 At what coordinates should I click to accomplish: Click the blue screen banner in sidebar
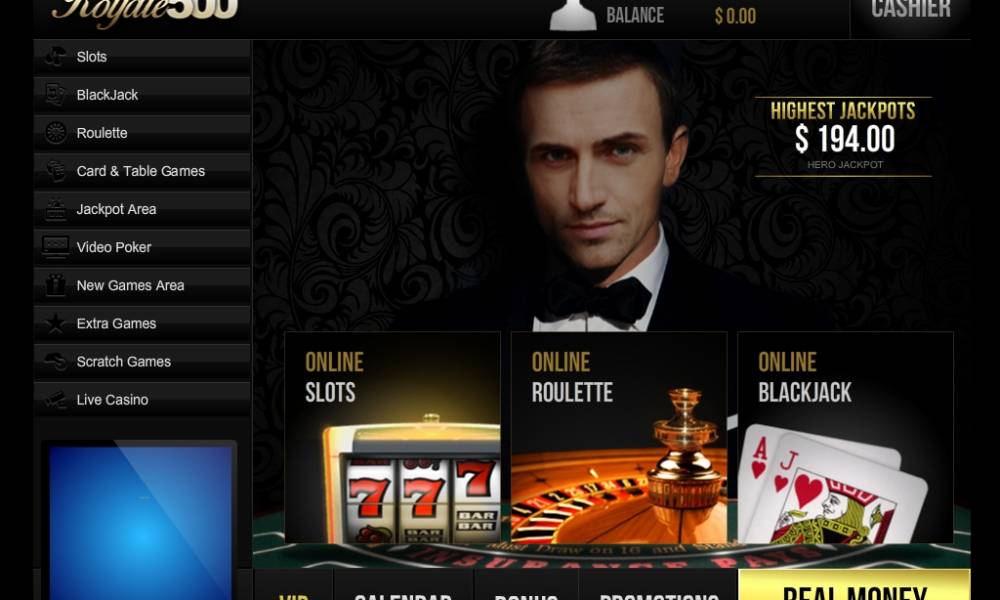pos(140,522)
